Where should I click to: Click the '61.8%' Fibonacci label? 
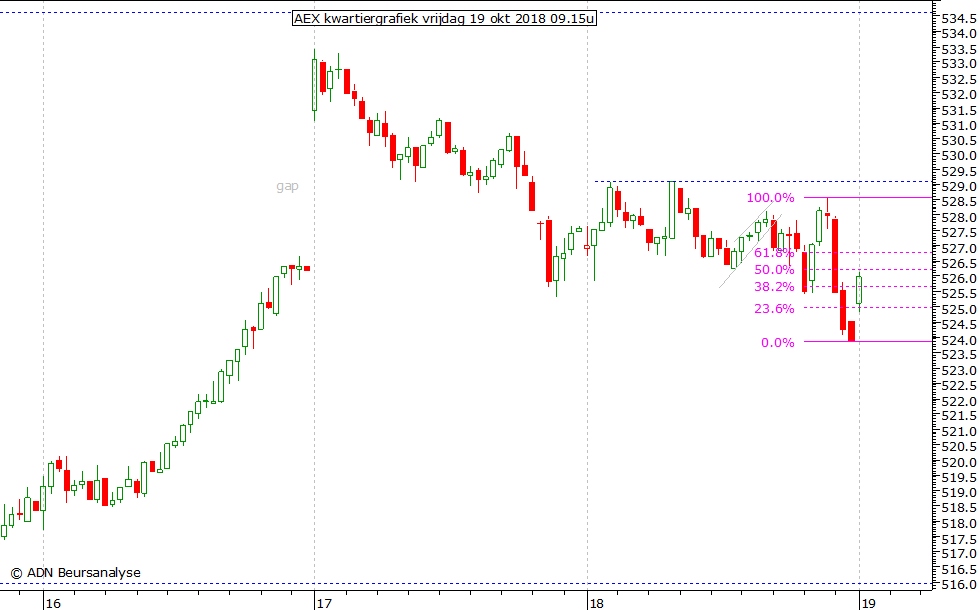(x=774, y=253)
